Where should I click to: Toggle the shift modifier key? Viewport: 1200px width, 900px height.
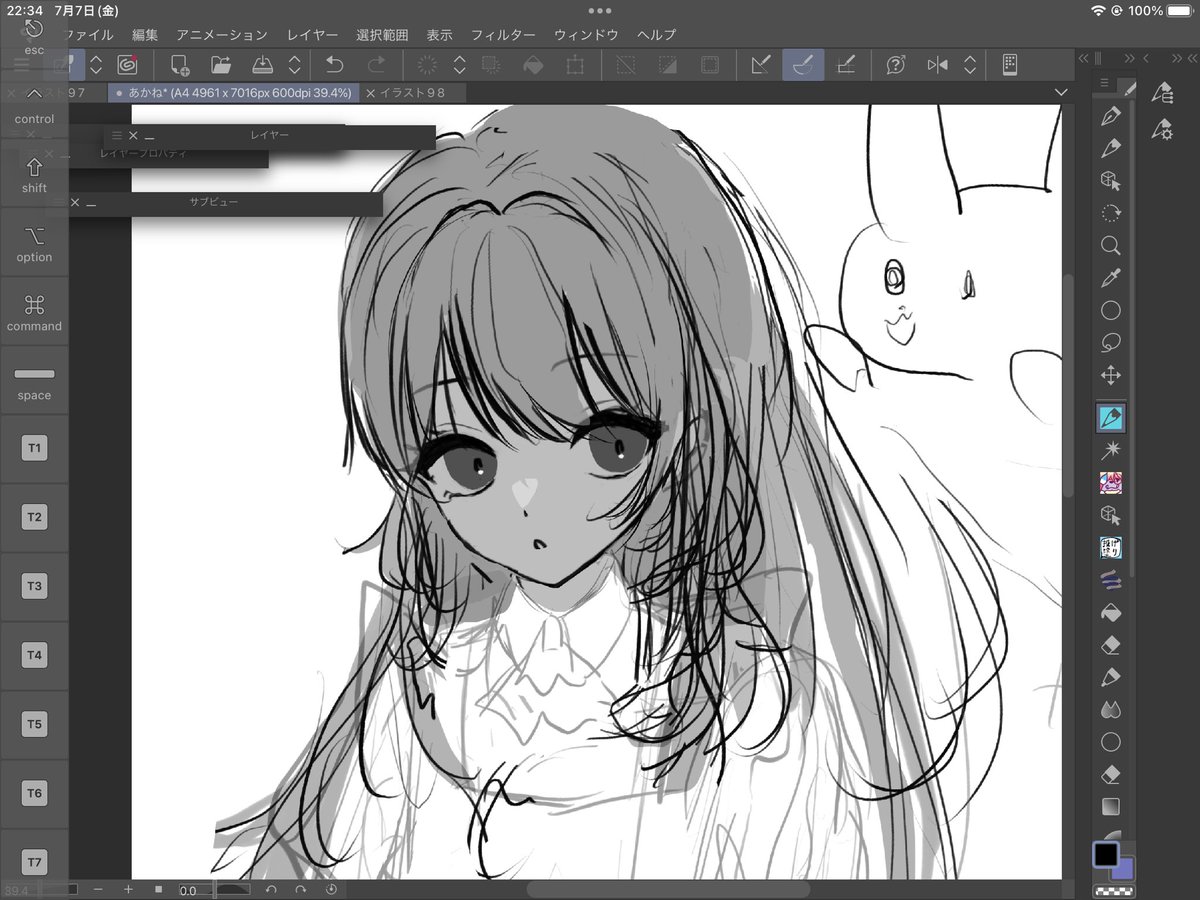34,174
